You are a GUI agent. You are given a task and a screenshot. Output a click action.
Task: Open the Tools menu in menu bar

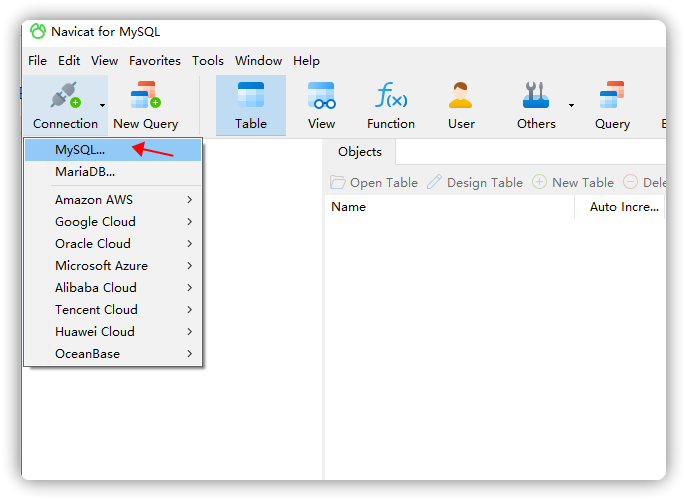[208, 61]
